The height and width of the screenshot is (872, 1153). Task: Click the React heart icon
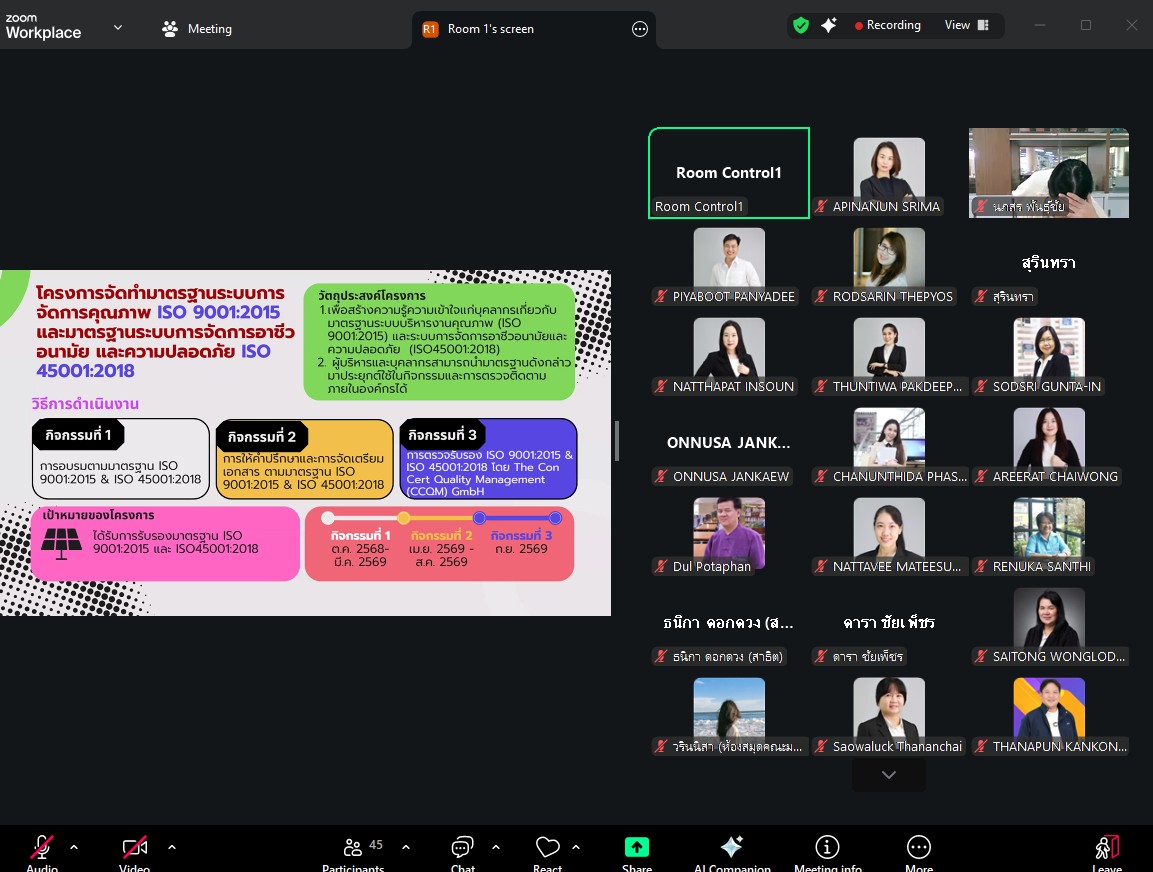[547, 848]
